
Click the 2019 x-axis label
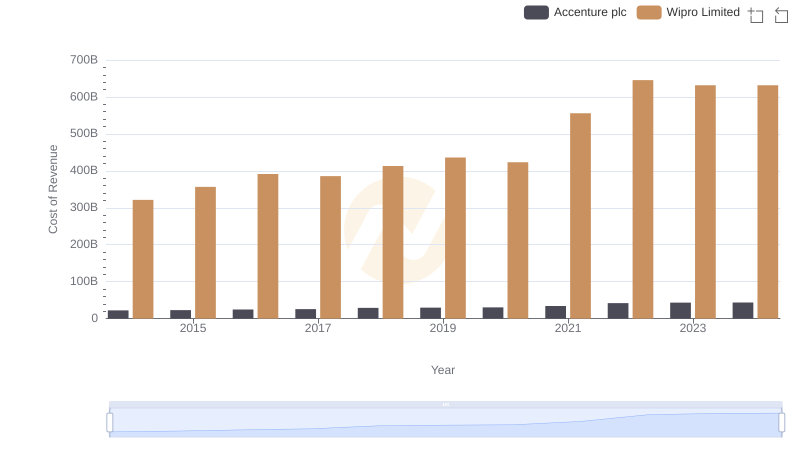coord(443,328)
